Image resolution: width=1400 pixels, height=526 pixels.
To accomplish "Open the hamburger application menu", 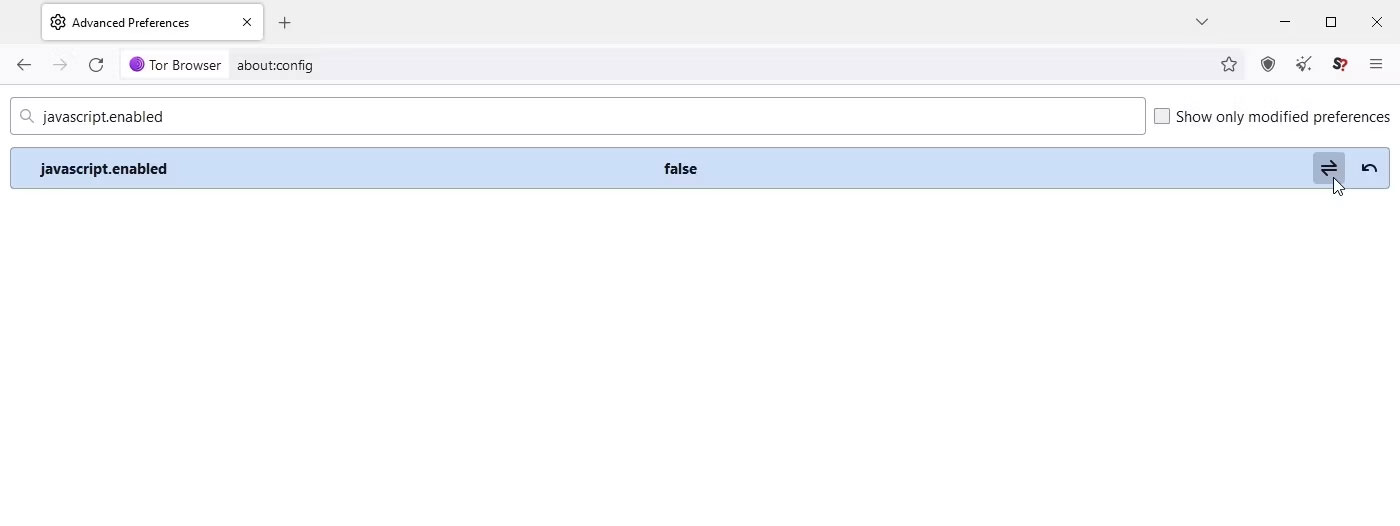I will 1376,65.
